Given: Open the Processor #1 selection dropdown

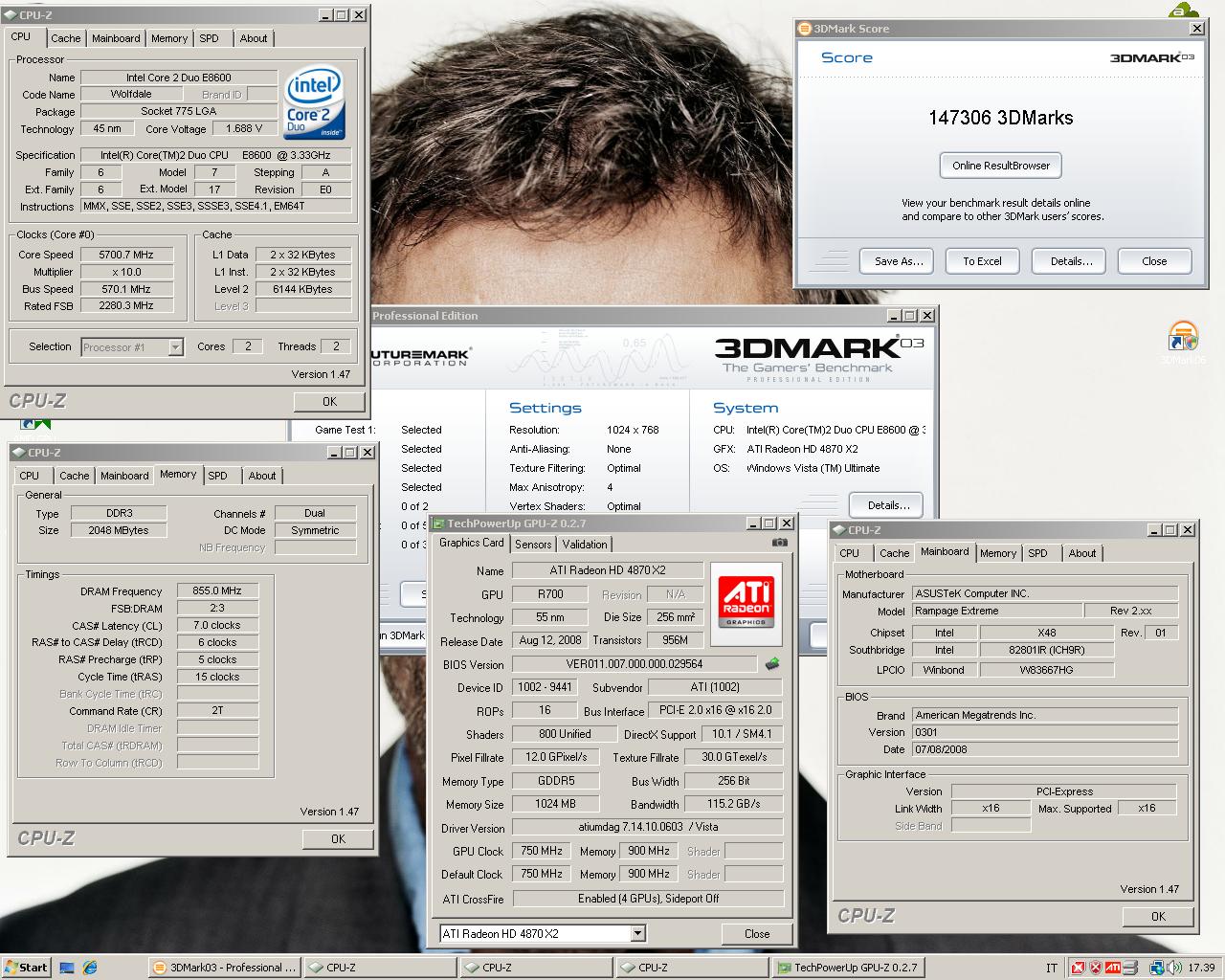Looking at the screenshot, I should (175, 347).
